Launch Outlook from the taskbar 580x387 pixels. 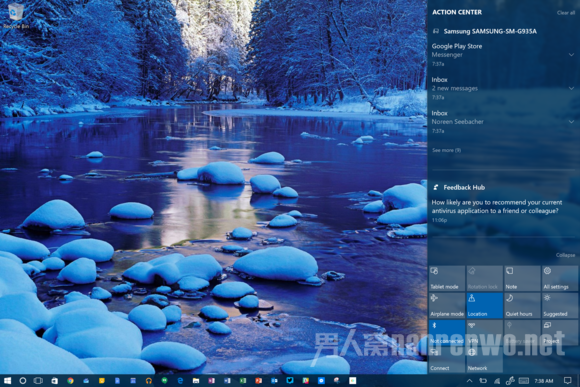[274, 380]
